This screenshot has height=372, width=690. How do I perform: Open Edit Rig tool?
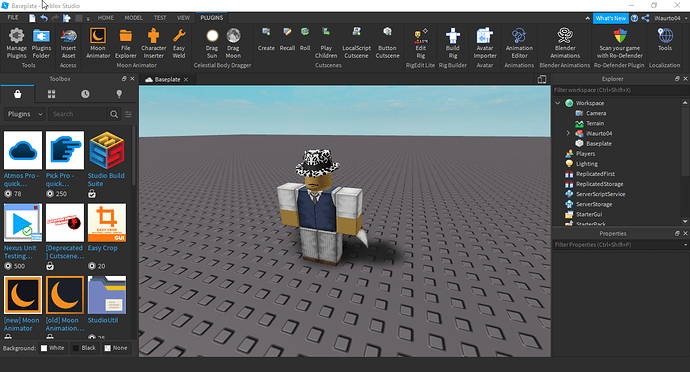[x=420, y=43]
